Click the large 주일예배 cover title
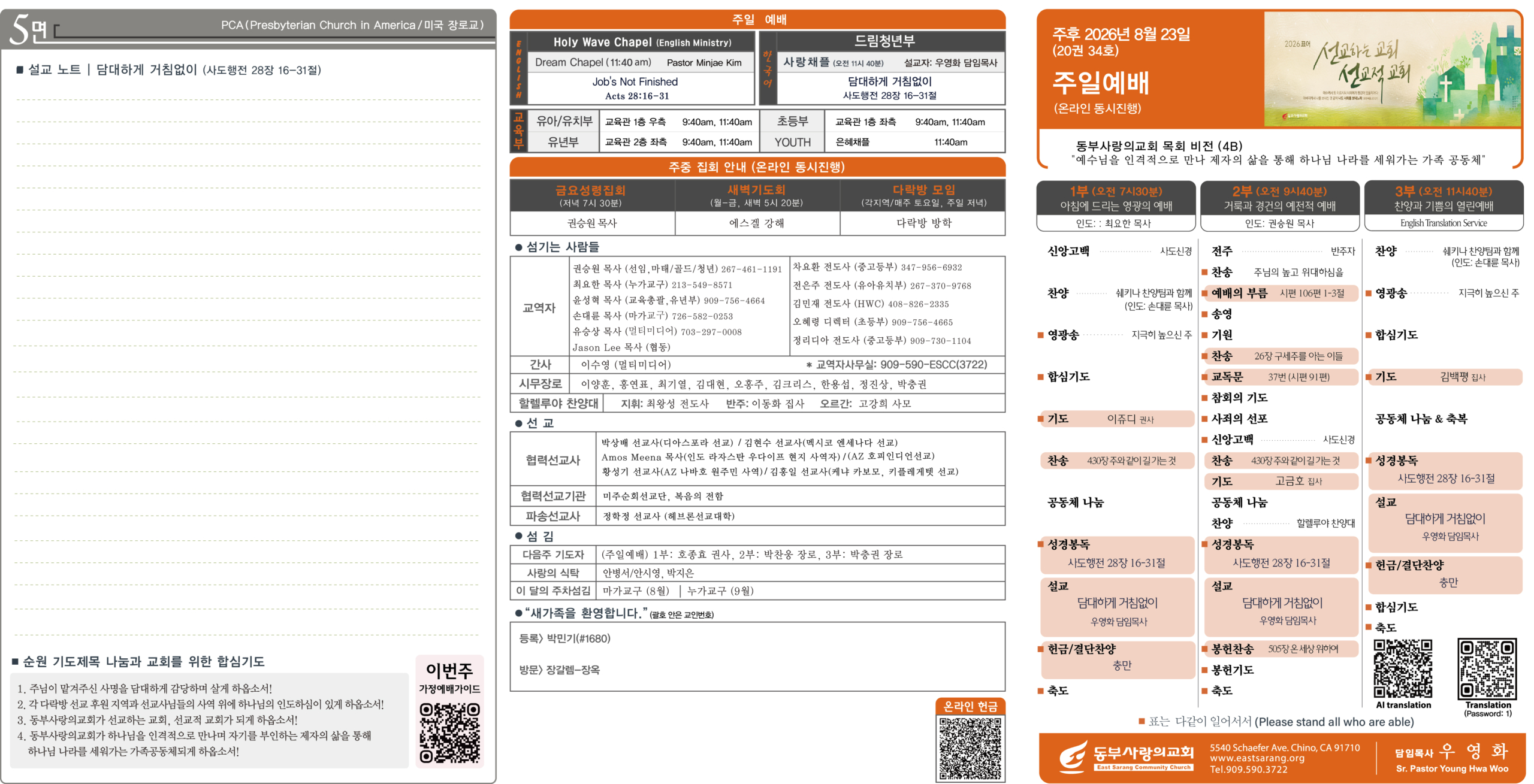This screenshot has height=784, width=1534. (x=1101, y=83)
